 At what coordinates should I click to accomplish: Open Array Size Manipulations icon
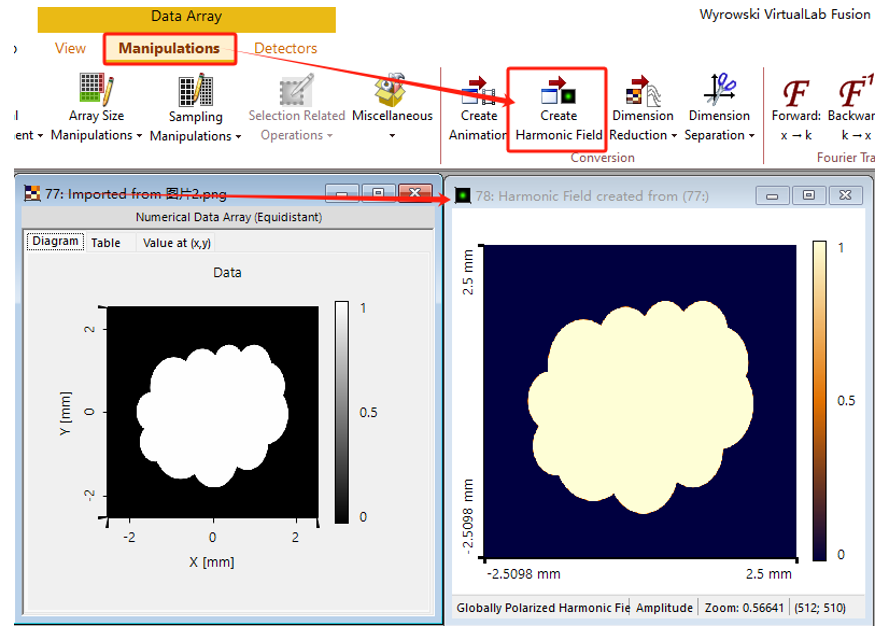[96, 89]
